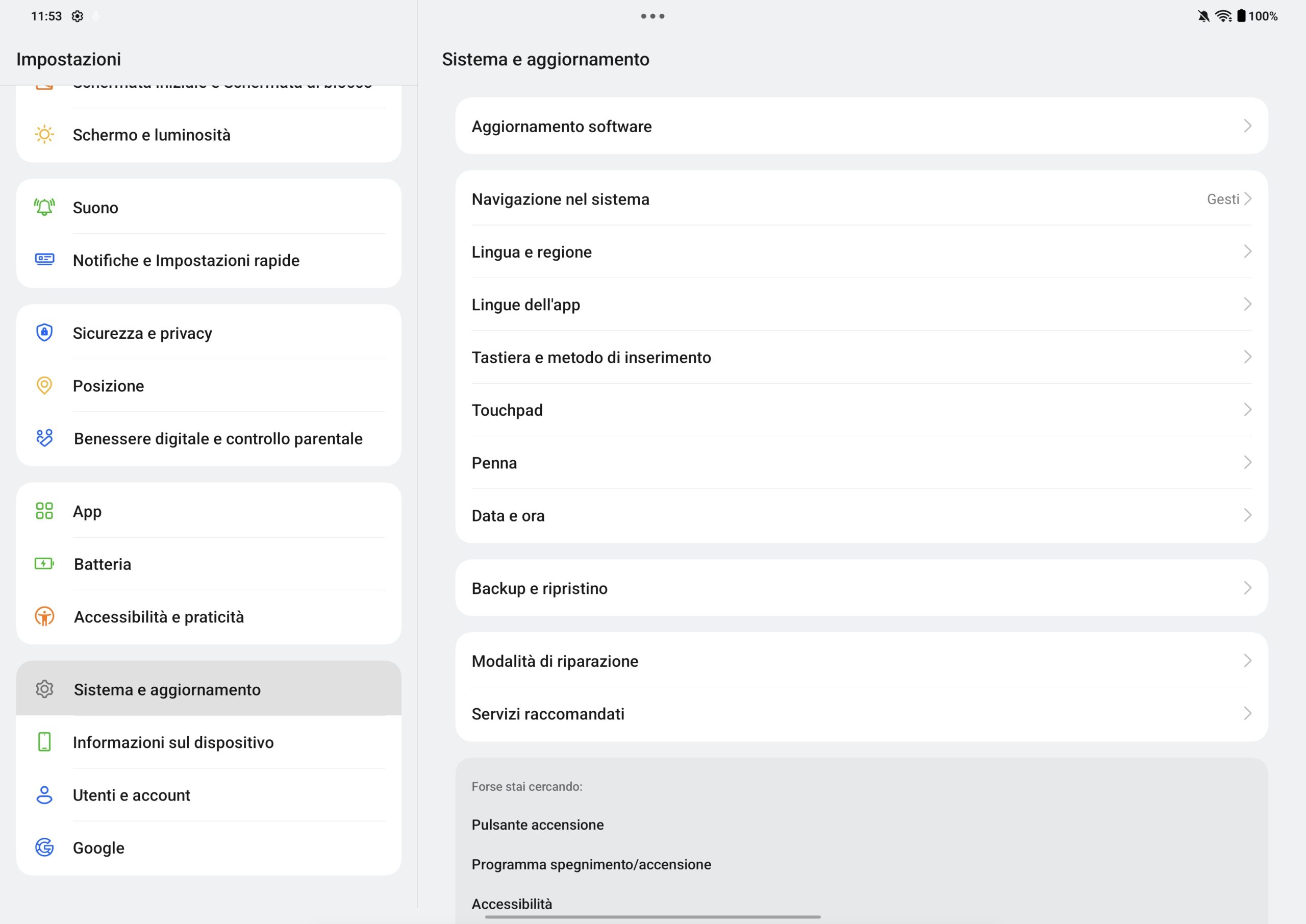Tap the phone icon for Informazioni sul dispositivo

click(44, 742)
